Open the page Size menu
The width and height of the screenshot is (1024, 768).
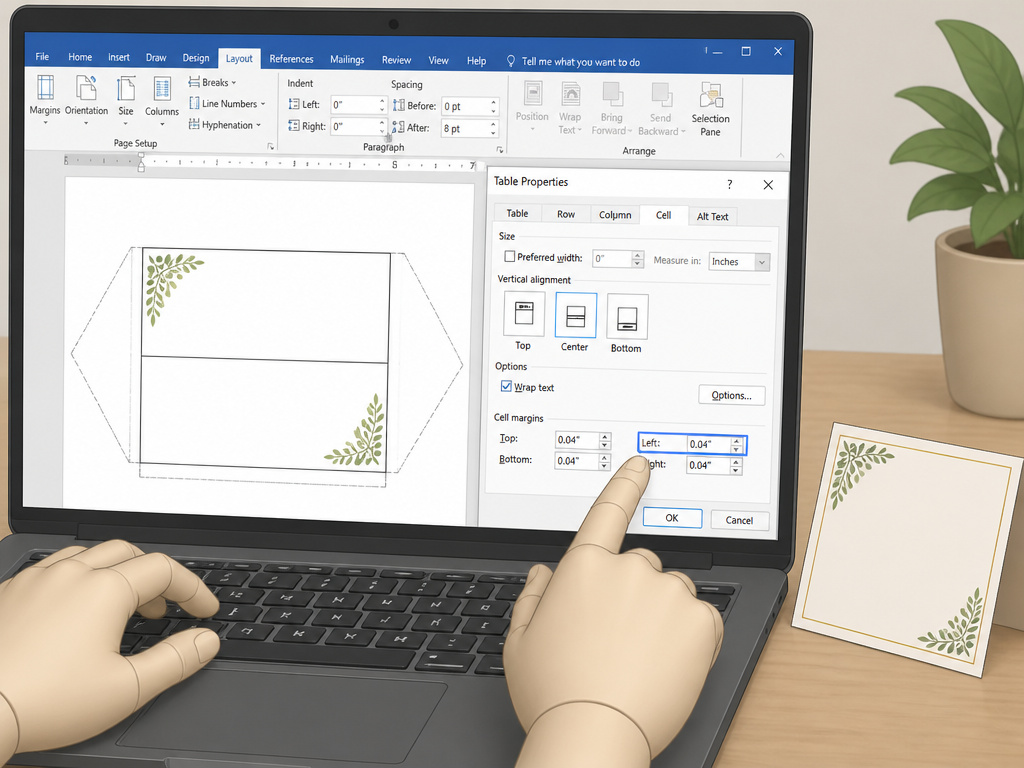125,100
